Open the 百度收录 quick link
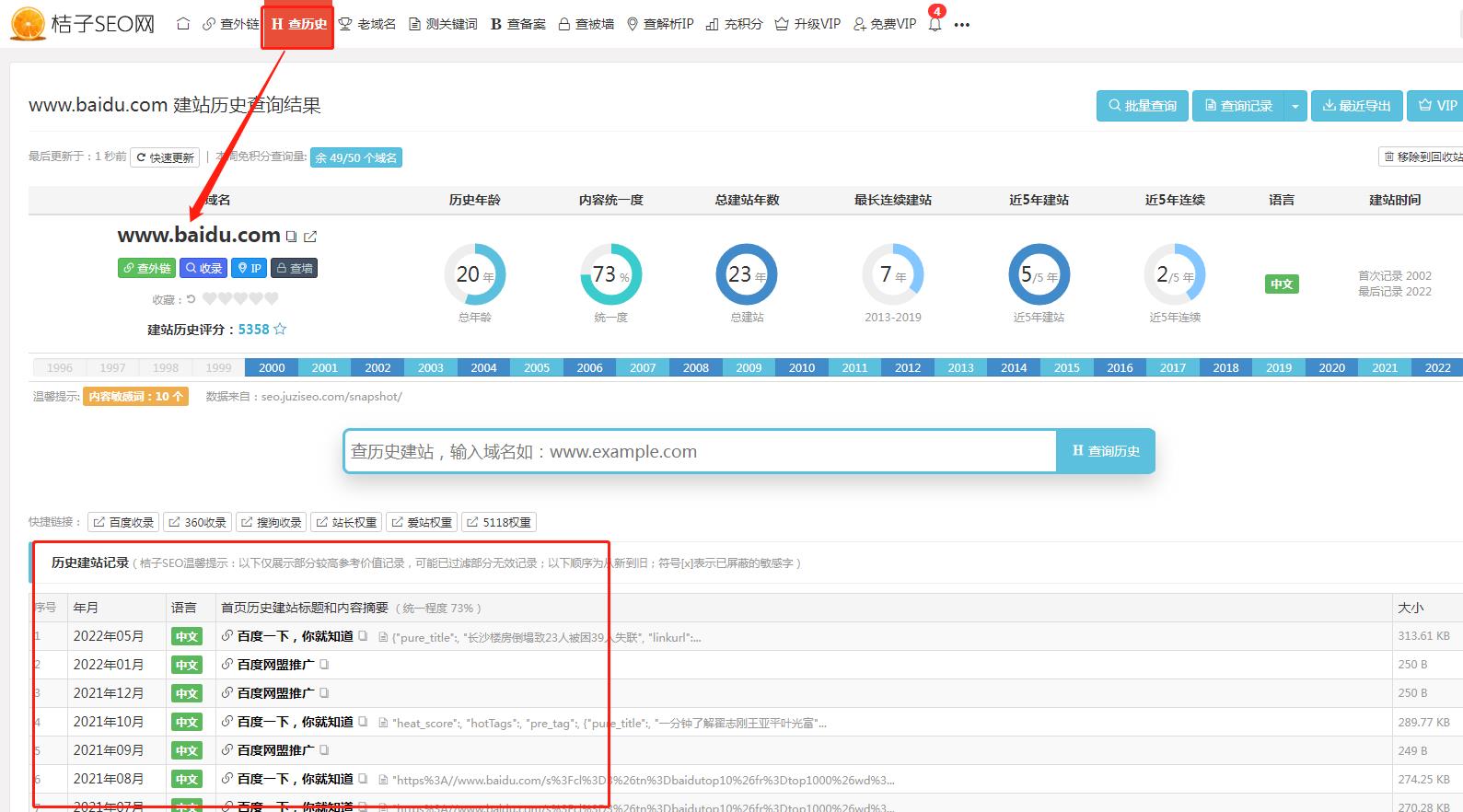 coord(123,522)
